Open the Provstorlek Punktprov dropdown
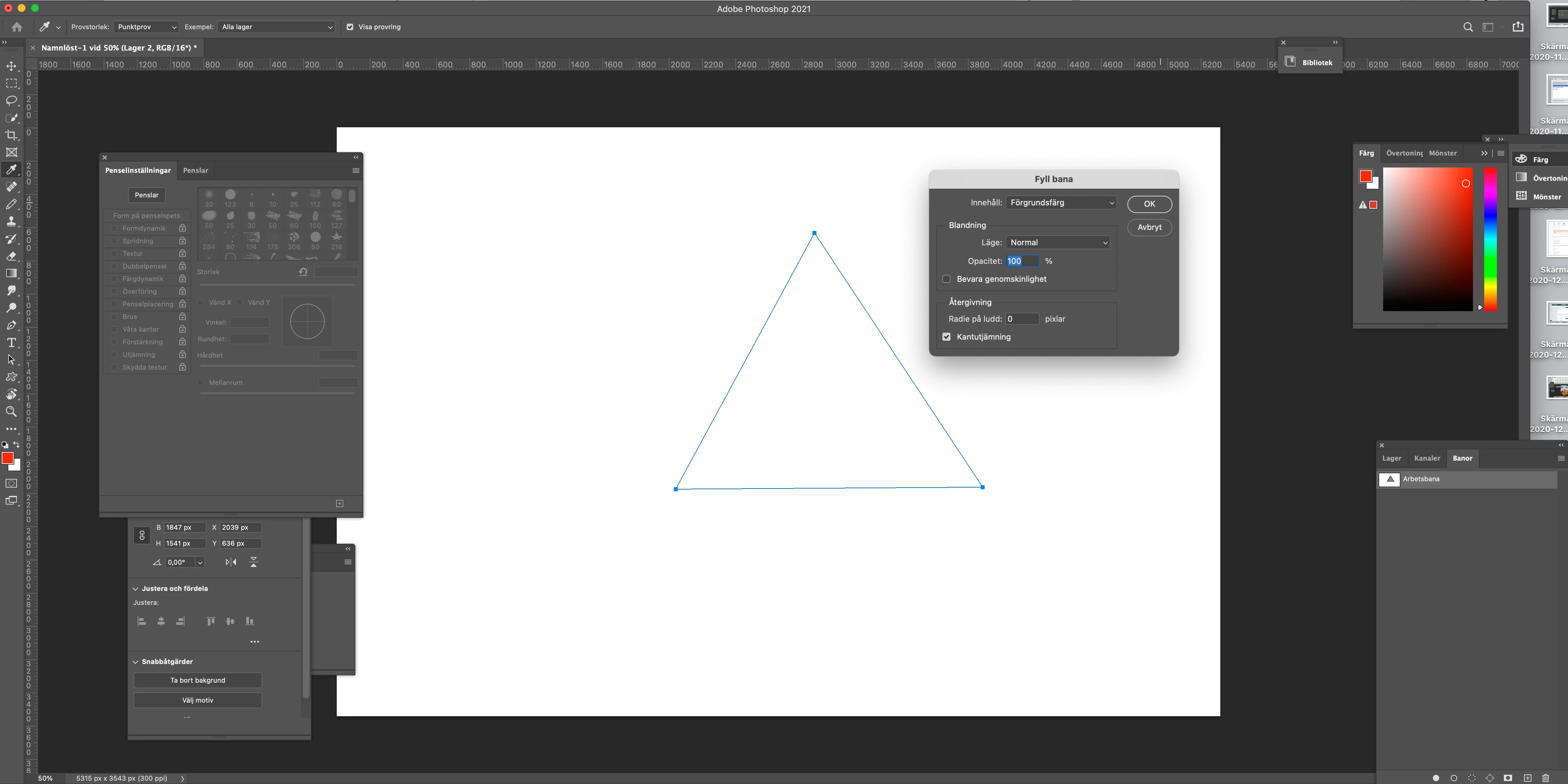The width and height of the screenshot is (1568, 784). [146, 27]
